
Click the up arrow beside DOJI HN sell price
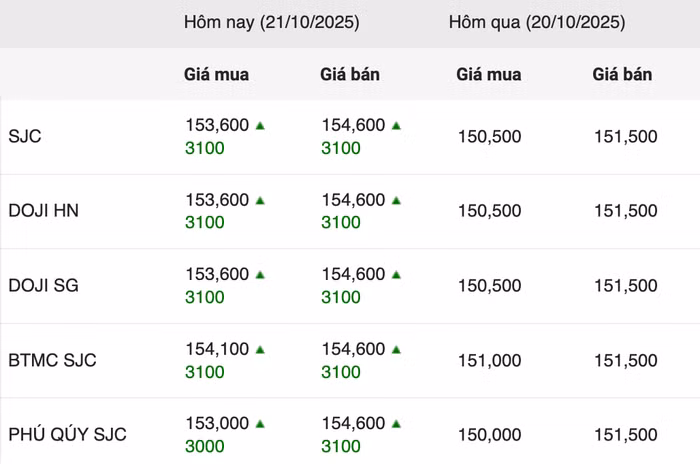[x=396, y=201]
